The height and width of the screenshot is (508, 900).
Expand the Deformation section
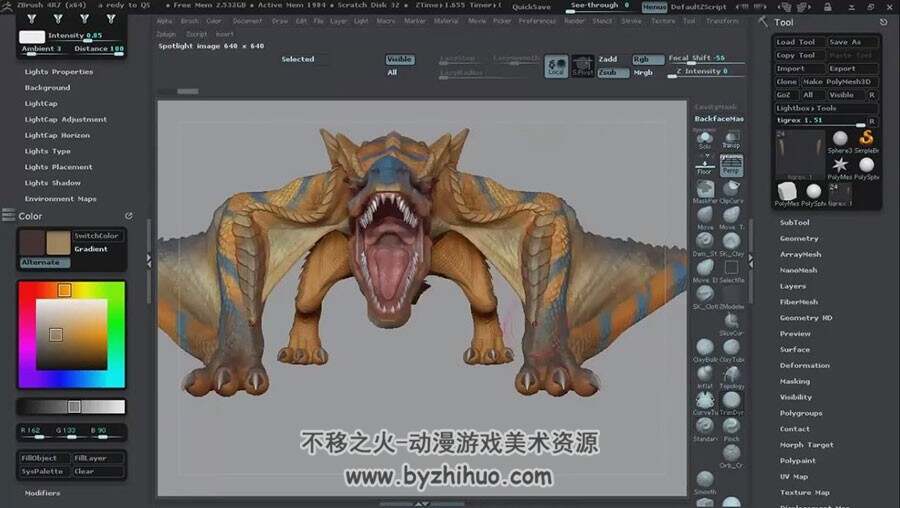pos(804,365)
